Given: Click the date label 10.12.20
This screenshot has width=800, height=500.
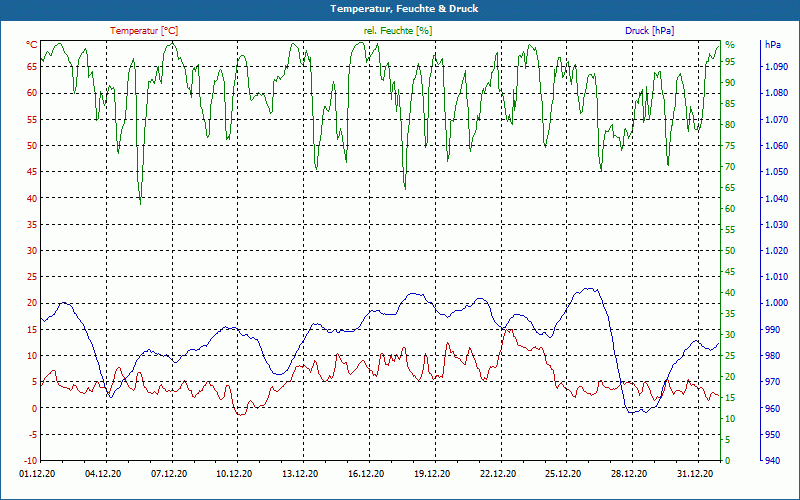Looking at the screenshot, I should (x=234, y=474).
